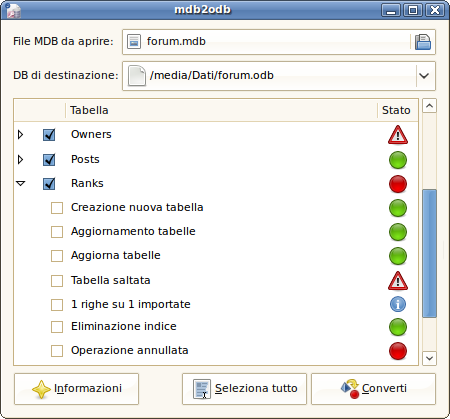Uncheck the Posts table checkbox
The height and width of the screenshot is (419, 450).
[49, 160]
